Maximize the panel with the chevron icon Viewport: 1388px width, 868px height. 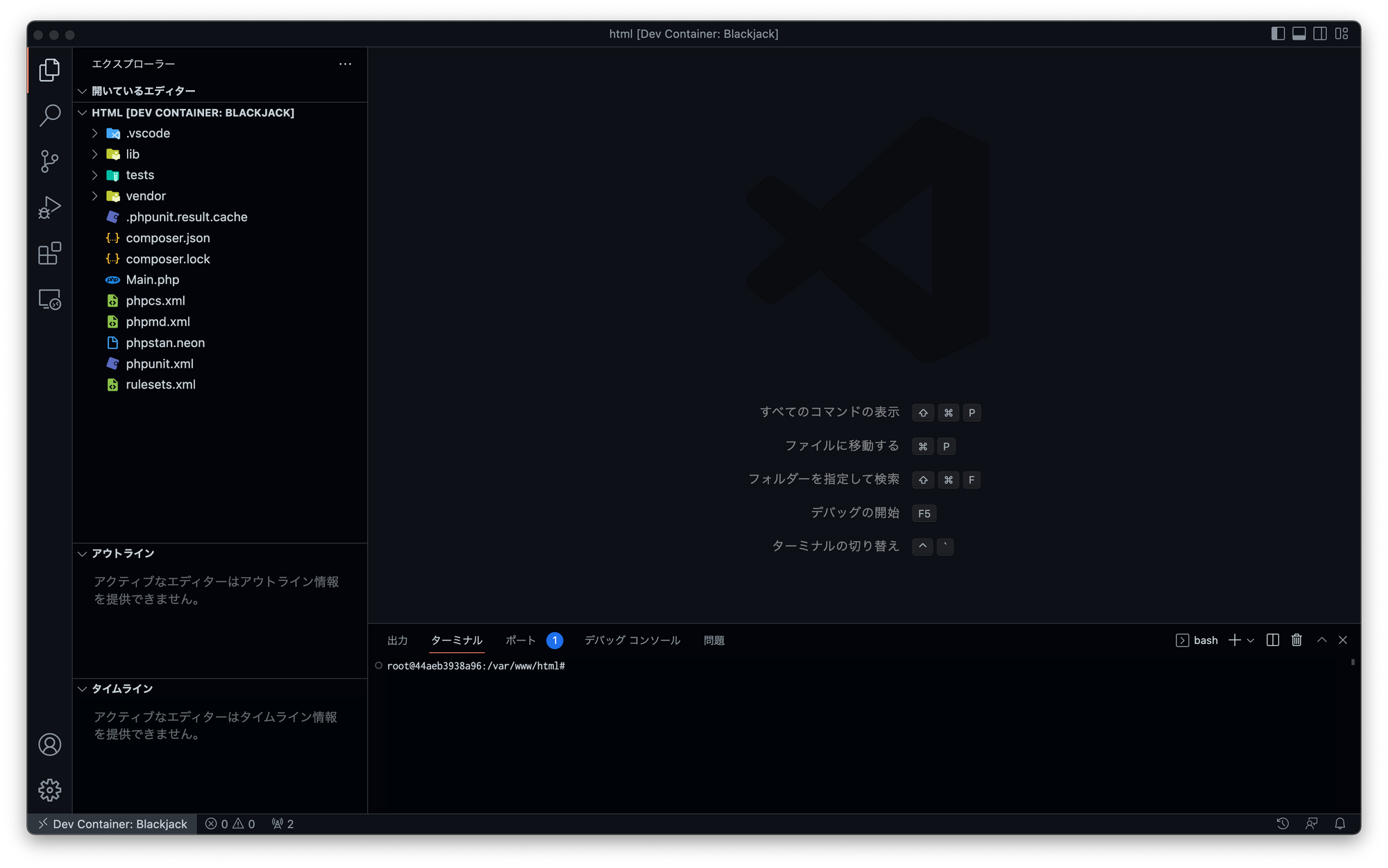point(1321,640)
